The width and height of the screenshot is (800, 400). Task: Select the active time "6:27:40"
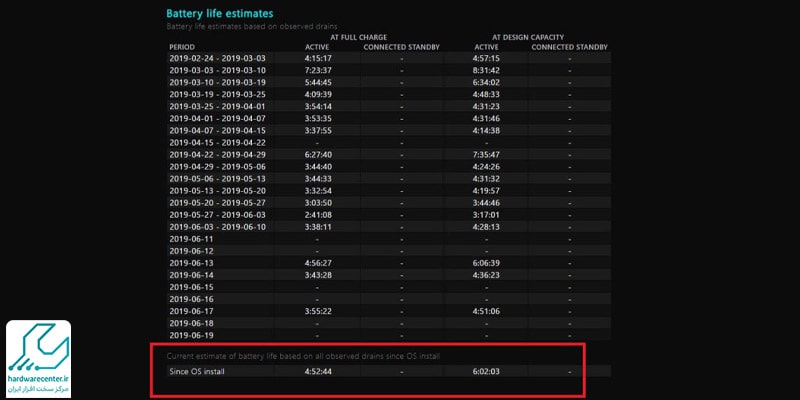[x=318, y=155]
